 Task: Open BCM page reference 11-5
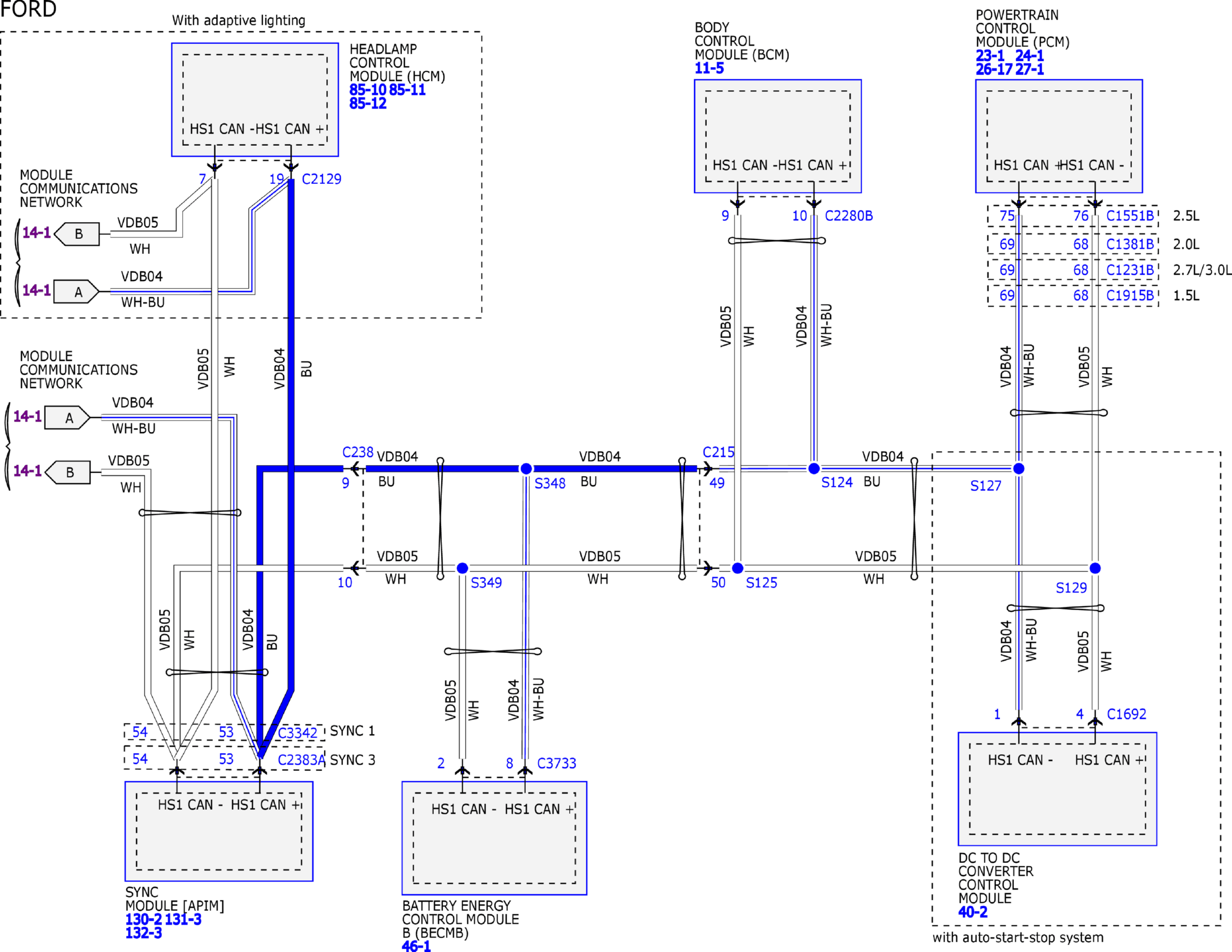pos(709,68)
